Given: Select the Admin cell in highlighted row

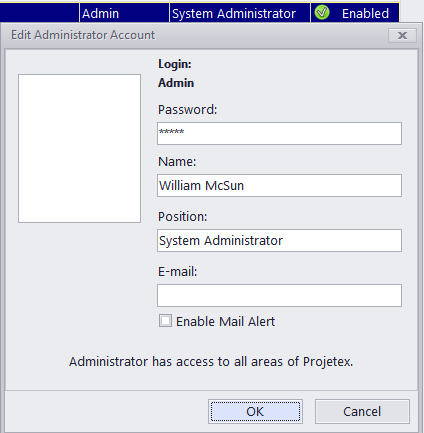Looking at the screenshot, I should click(x=124, y=13).
